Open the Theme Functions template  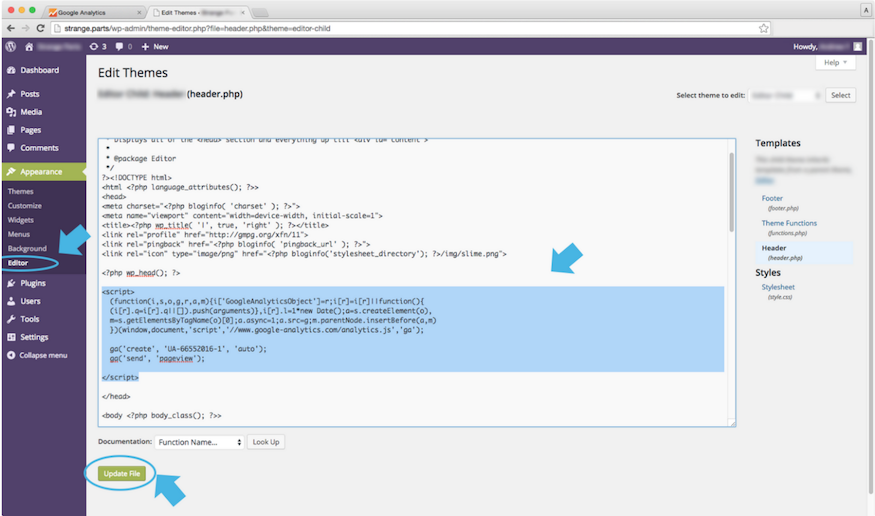[x=789, y=223]
